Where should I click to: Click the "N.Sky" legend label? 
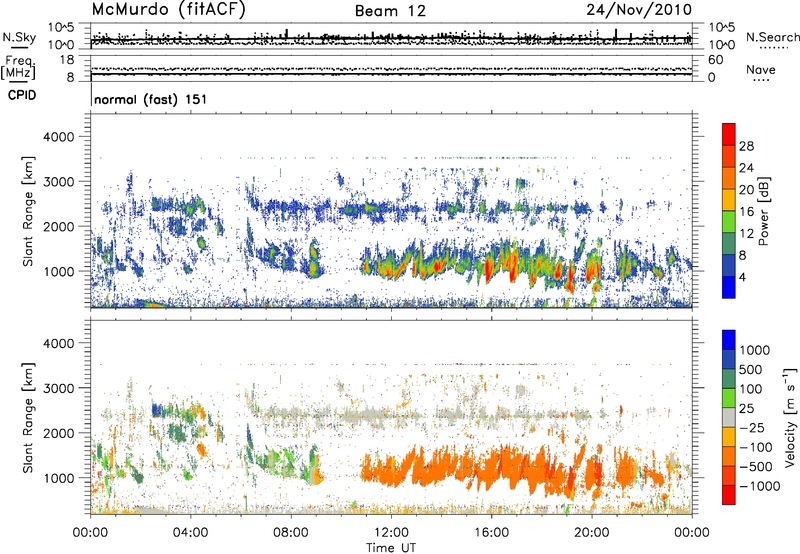coord(19,37)
